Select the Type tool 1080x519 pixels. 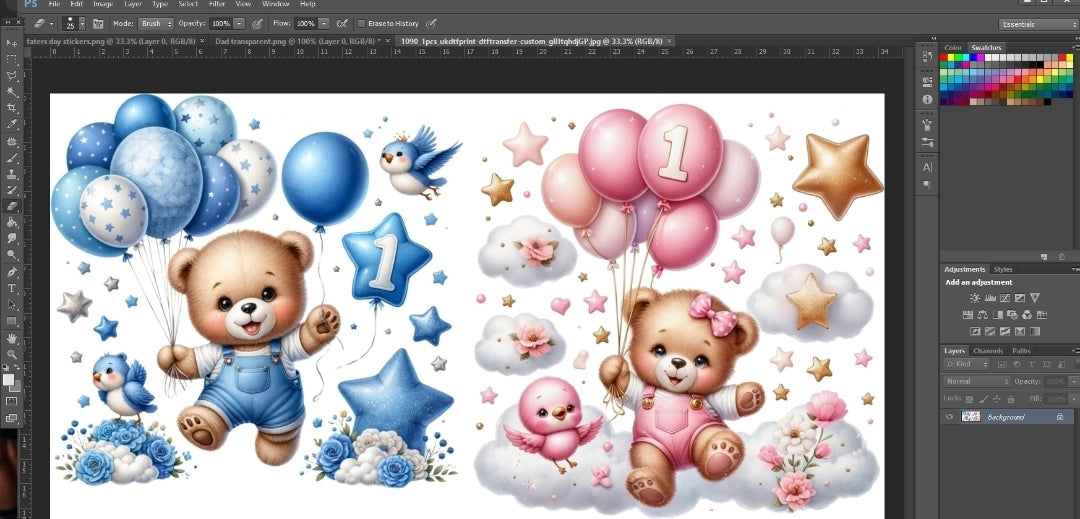tap(12, 288)
